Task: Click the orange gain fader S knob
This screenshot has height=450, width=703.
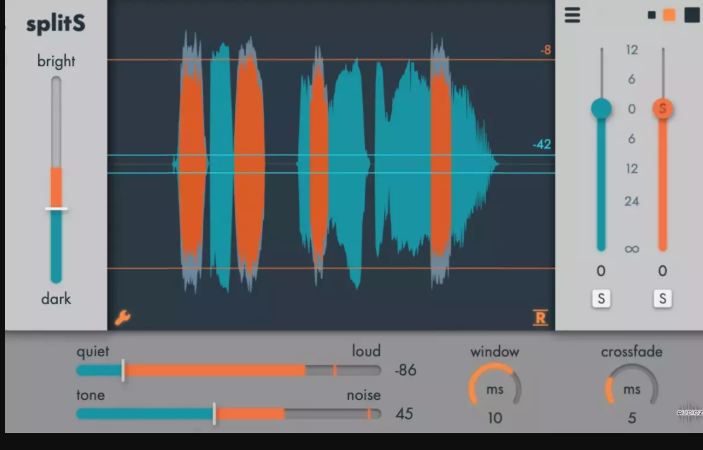Action: pyautogui.click(x=662, y=108)
